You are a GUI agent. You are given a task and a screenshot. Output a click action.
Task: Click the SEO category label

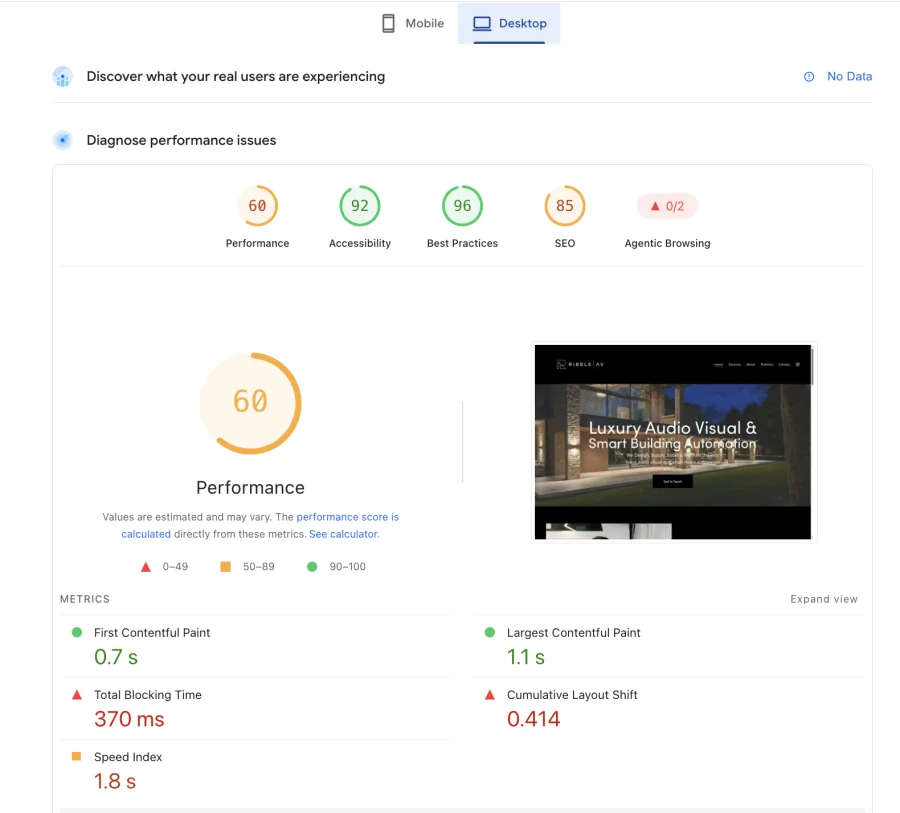click(565, 243)
